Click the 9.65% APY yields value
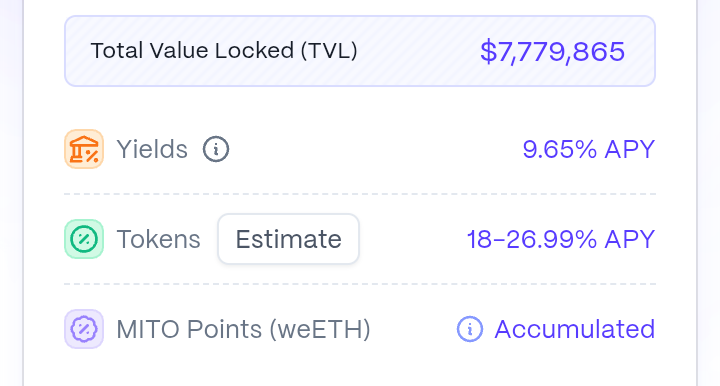This screenshot has width=720, height=386. point(589,149)
